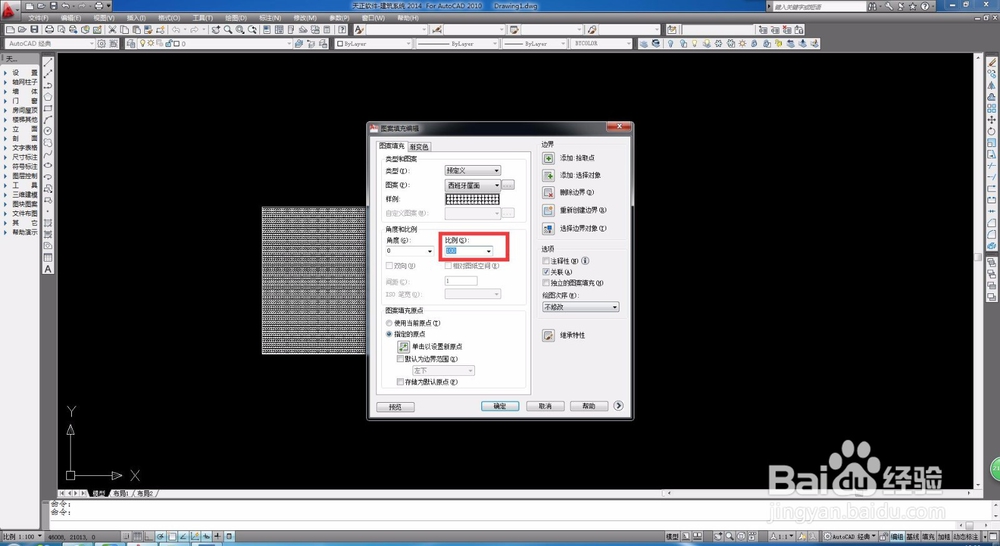Image resolution: width=1000 pixels, height=546 pixels.
Task: Select 使用当前原点 radio button
Action: click(x=389, y=323)
